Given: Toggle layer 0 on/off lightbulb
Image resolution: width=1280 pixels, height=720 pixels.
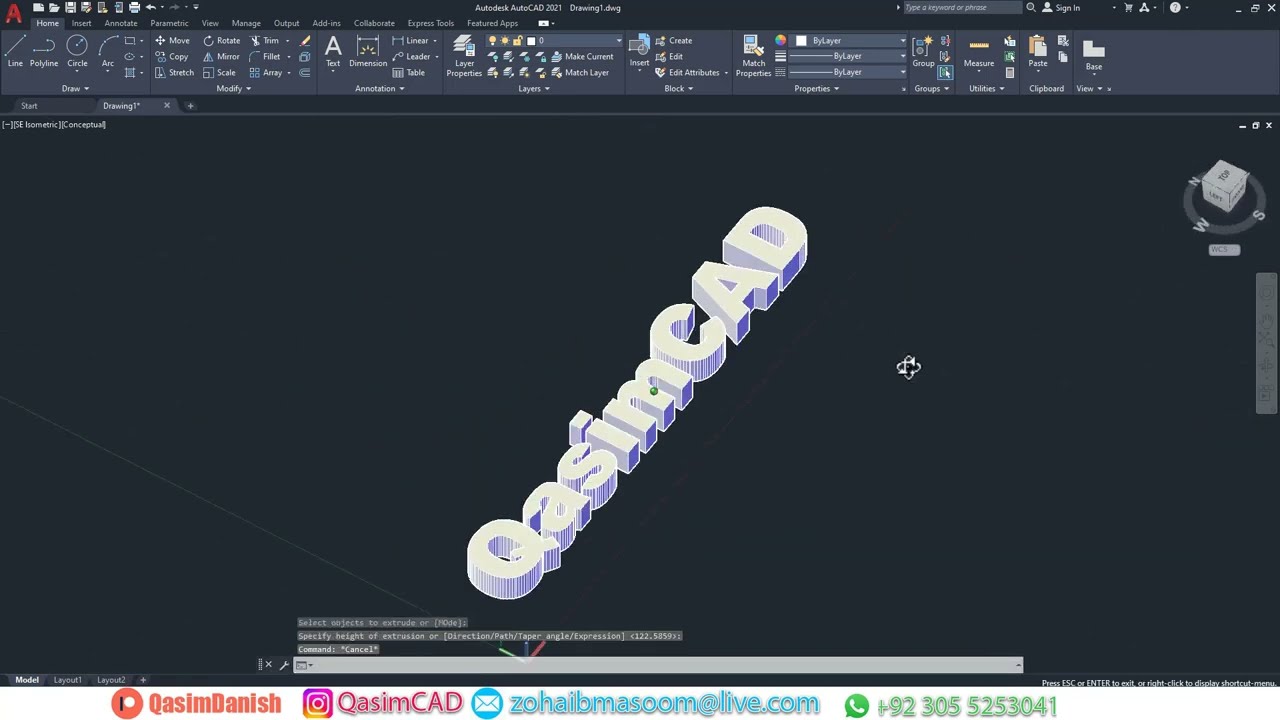Looking at the screenshot, I should click(492, 41).
